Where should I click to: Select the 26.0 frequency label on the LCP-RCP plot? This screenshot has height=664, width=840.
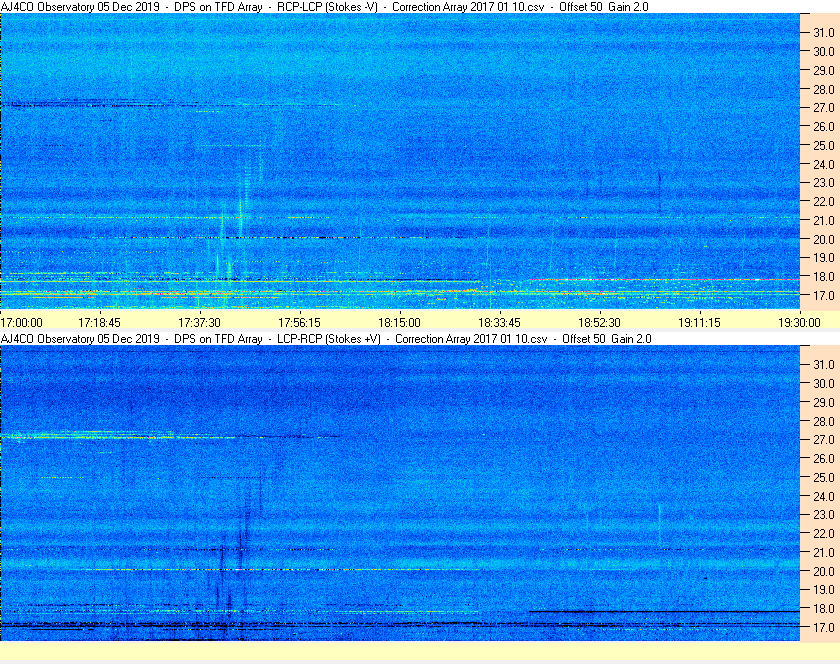[x=824, y=458]
